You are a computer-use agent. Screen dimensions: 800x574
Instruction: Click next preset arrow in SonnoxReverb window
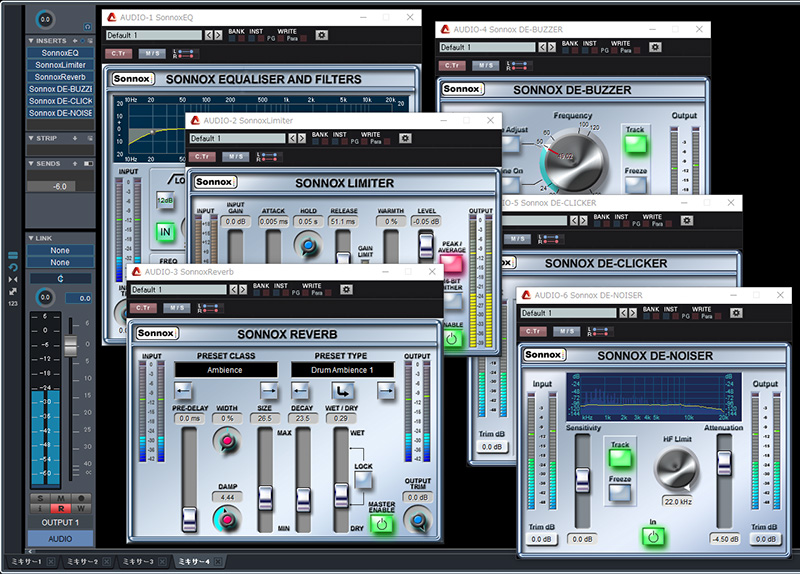(x=243, y=289)
